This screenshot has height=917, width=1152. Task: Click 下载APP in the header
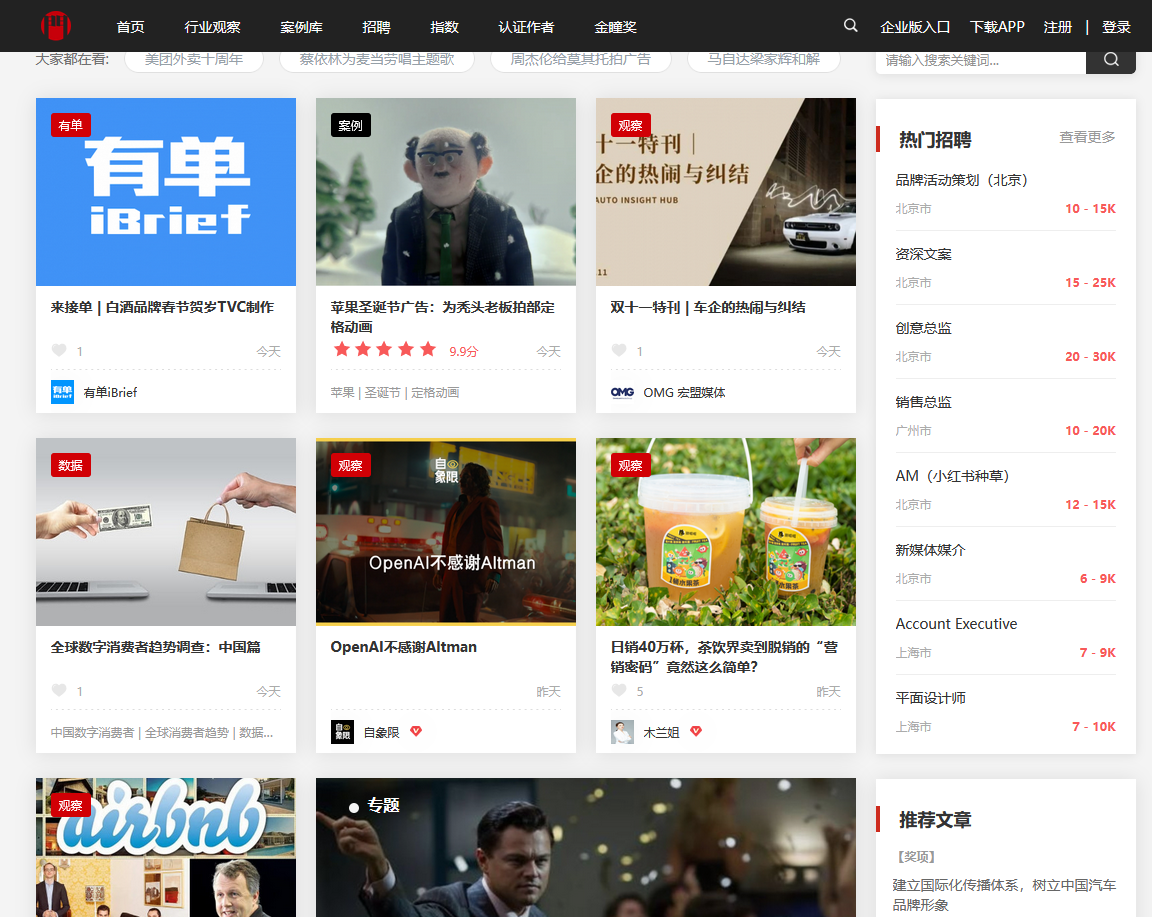pos(997,27)
